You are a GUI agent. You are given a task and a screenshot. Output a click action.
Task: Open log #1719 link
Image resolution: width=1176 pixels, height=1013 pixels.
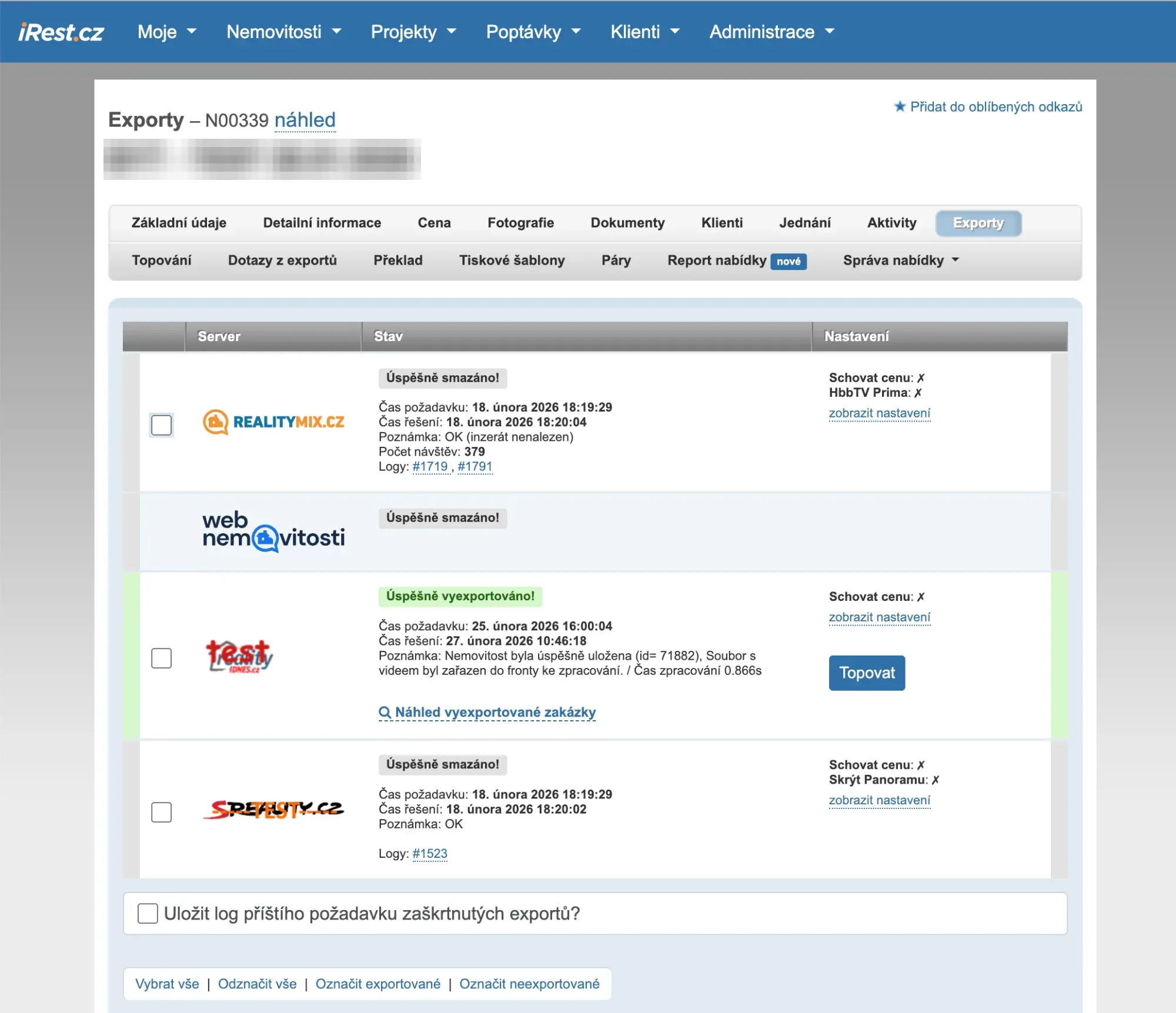click(430, 467)
